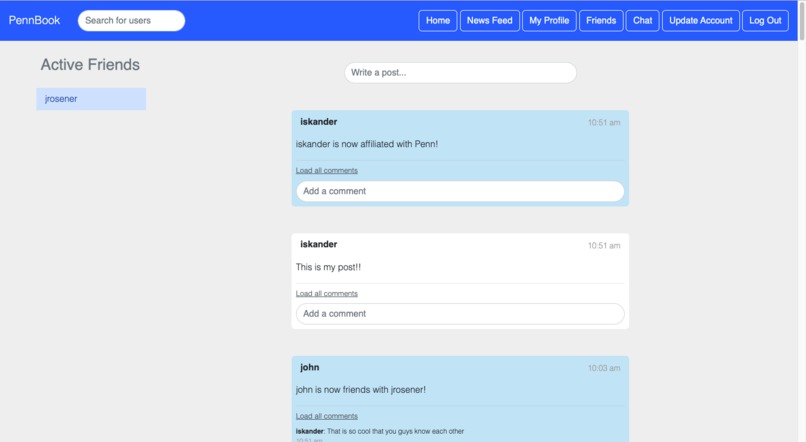Open iskander's name on 'This is my post!!'
The height and width of the screenshot is (442, 806).
[x=319, y=244]
